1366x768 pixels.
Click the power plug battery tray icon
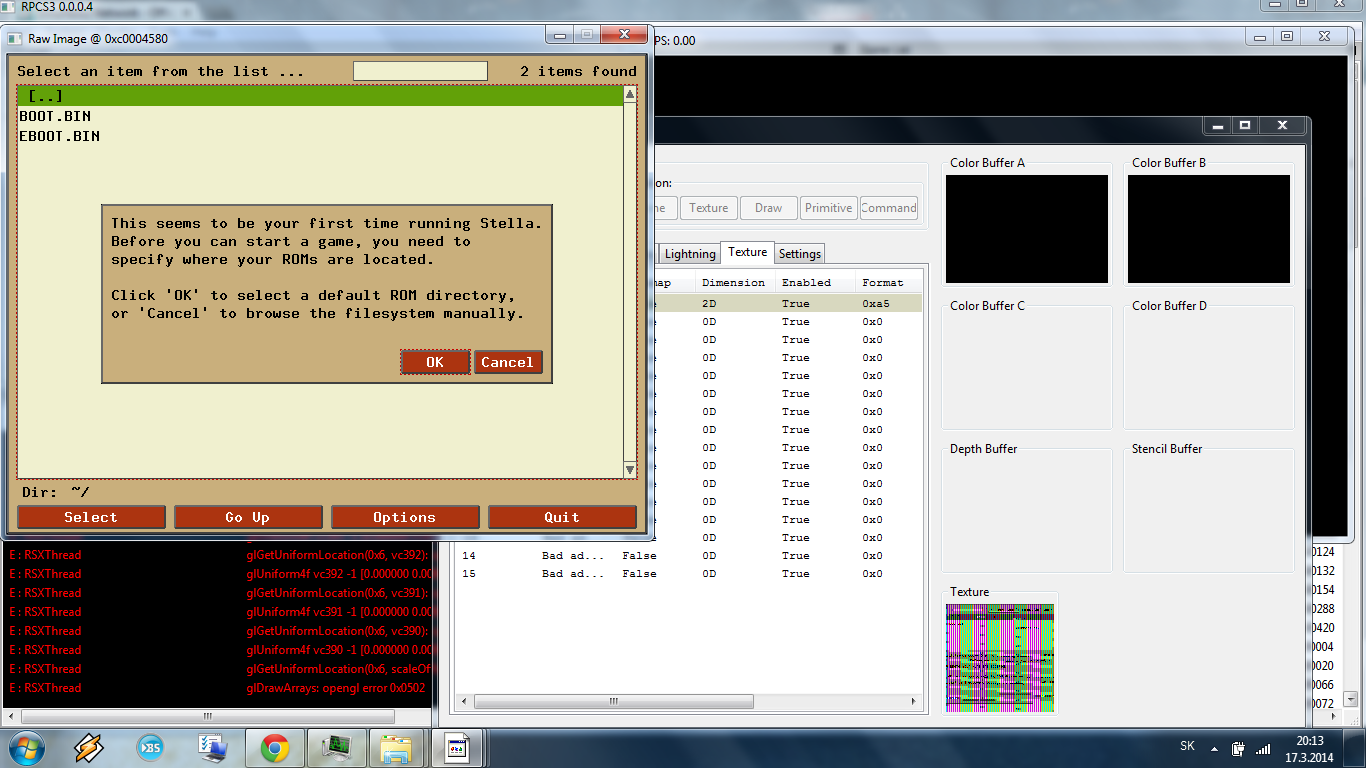tap(1238, 748)
